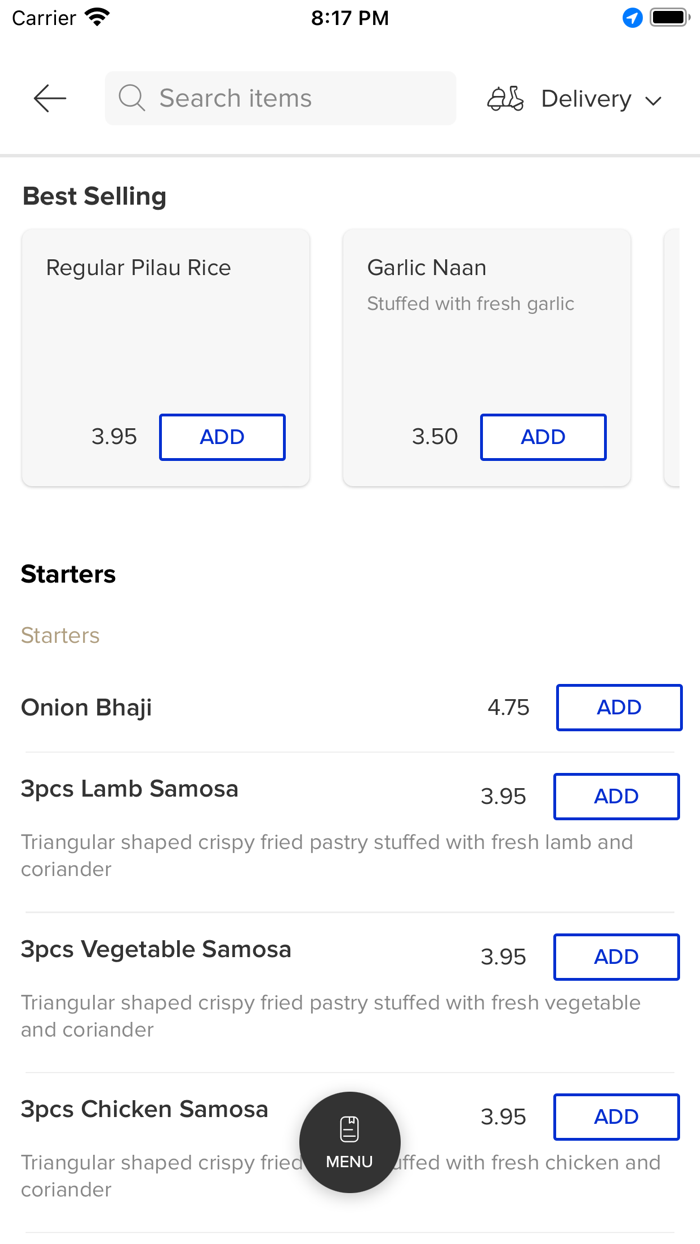Expand the Delivery dropdown chevron
Image resolution: width=700 pixels, height=1244 pixels.
654,100
